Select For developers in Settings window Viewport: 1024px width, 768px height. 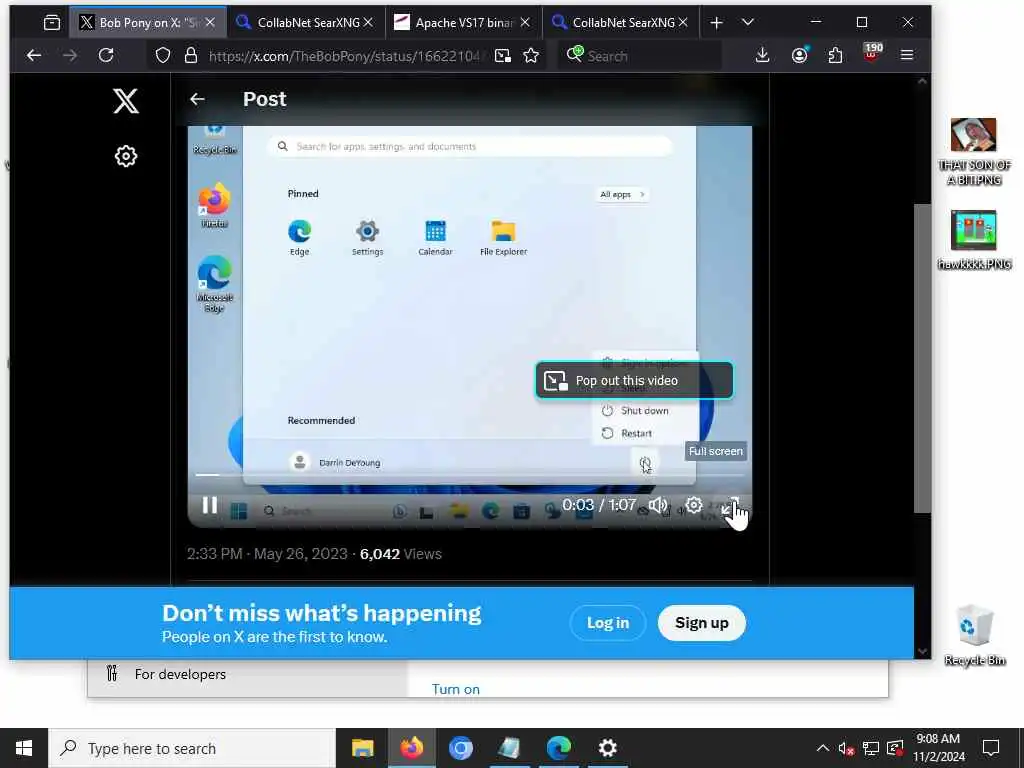point(180,674)
